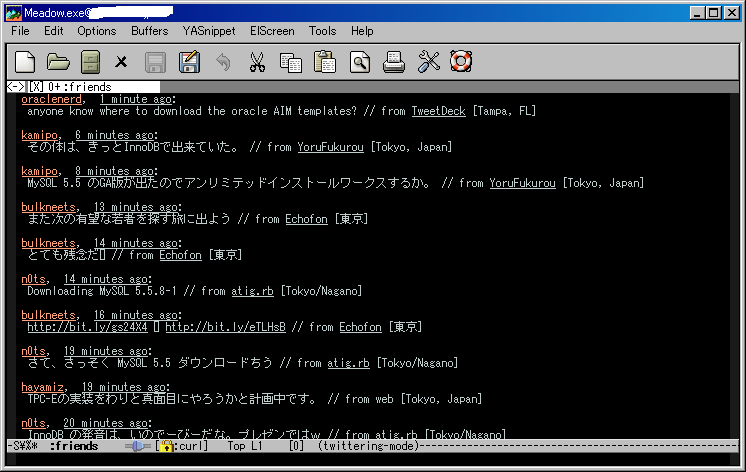This screenshot has width=746, height=472.
Task: Open the Options menu
Action: coord(97,31)
